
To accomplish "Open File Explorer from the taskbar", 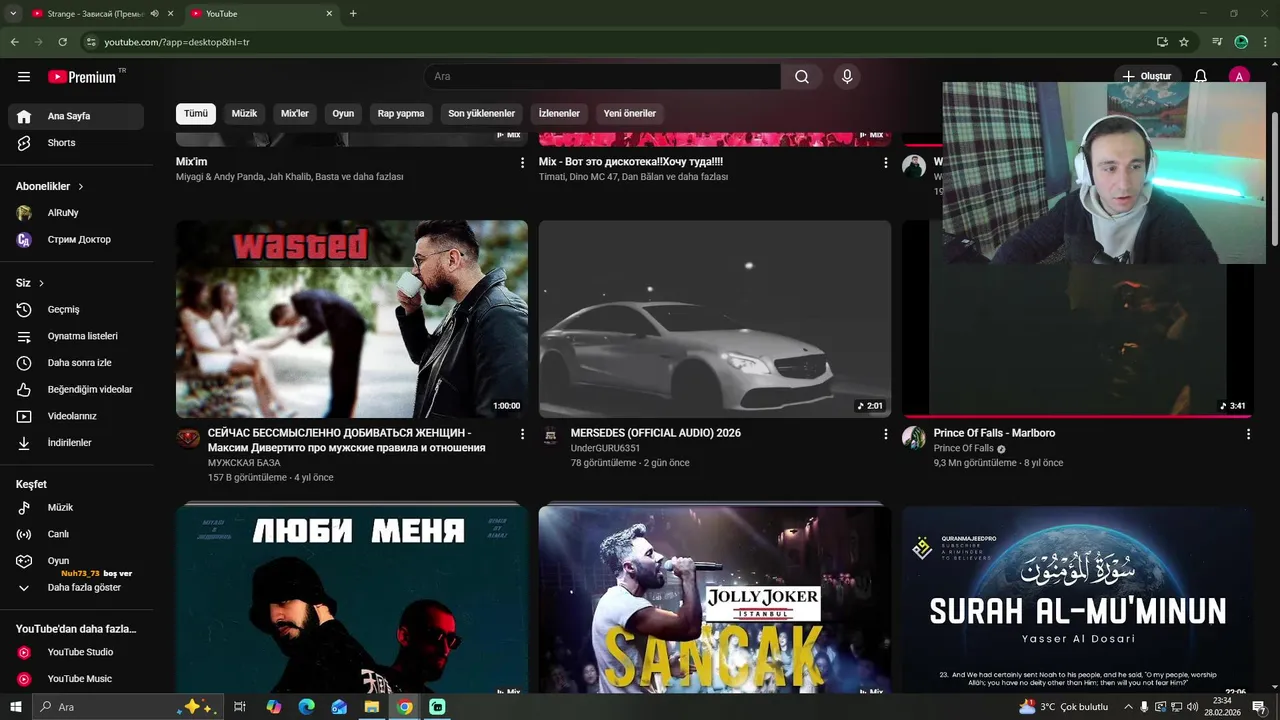I will 372,707.
